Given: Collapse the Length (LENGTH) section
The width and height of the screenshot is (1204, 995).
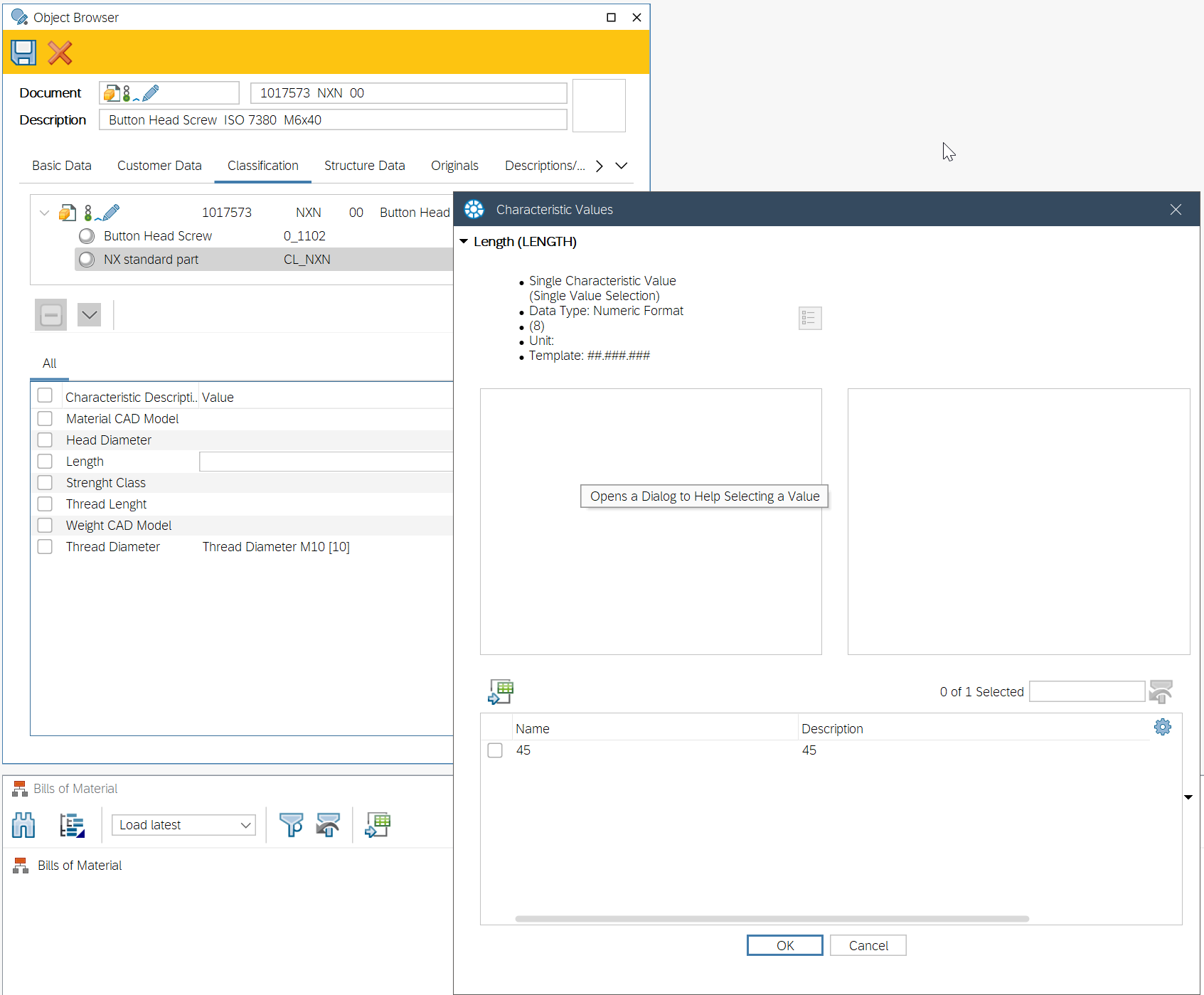Looking at the screenshot, I should click(464, 241).
